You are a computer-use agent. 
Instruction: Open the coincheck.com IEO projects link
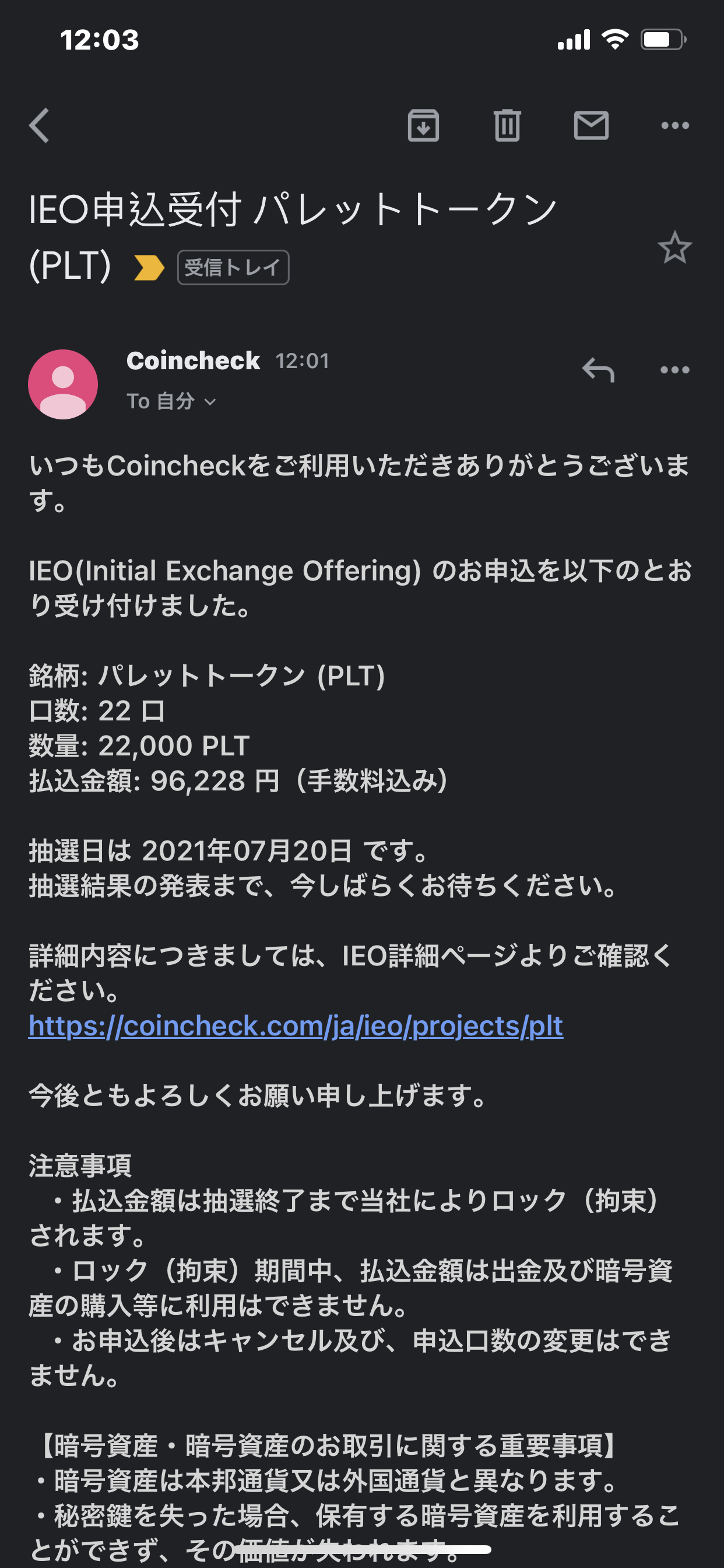click(x=296, y=1026)
